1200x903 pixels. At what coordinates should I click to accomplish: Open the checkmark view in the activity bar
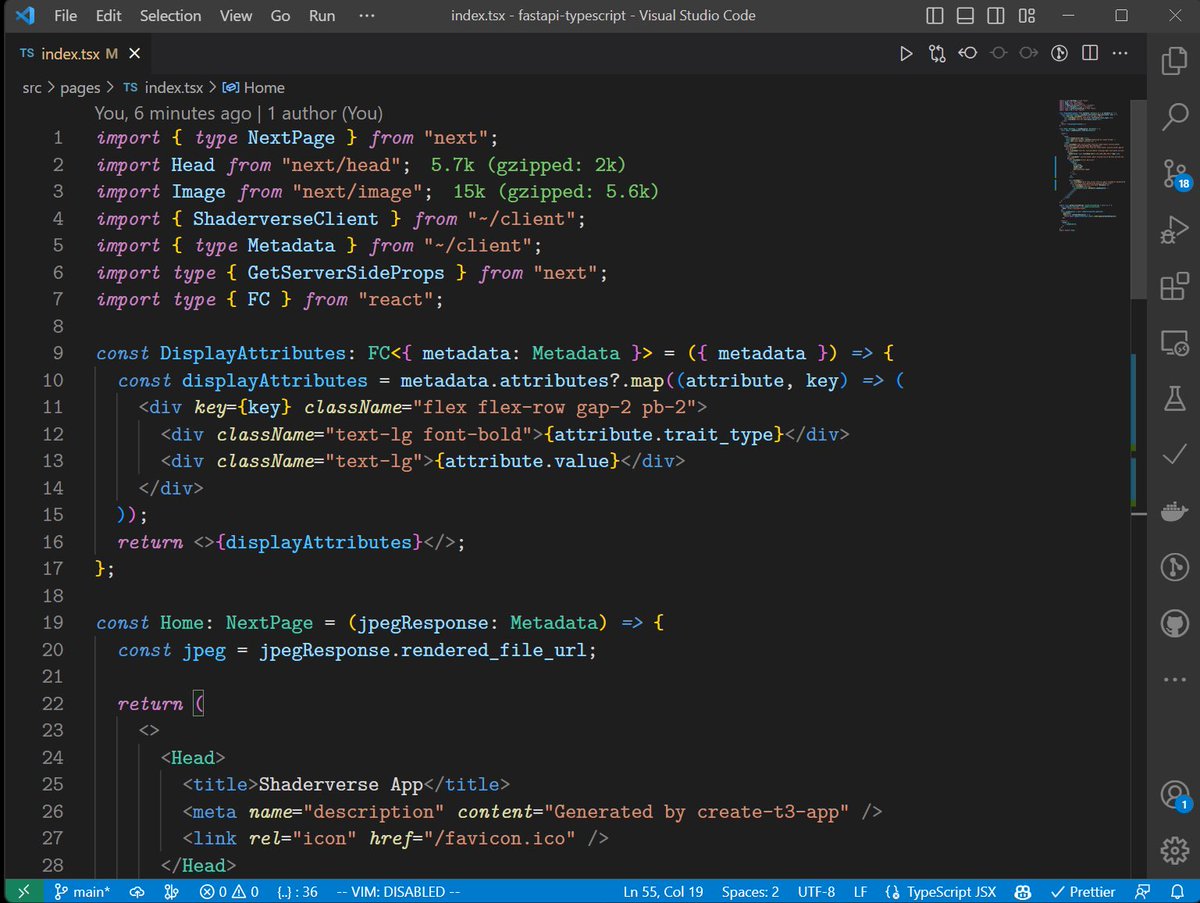1174,455
